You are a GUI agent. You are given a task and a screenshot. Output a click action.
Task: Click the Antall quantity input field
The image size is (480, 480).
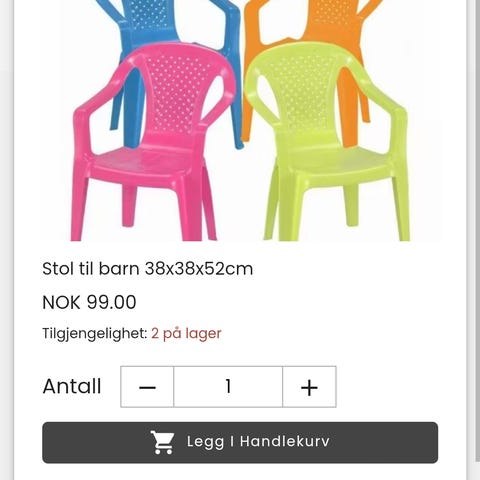pos(228,387)
